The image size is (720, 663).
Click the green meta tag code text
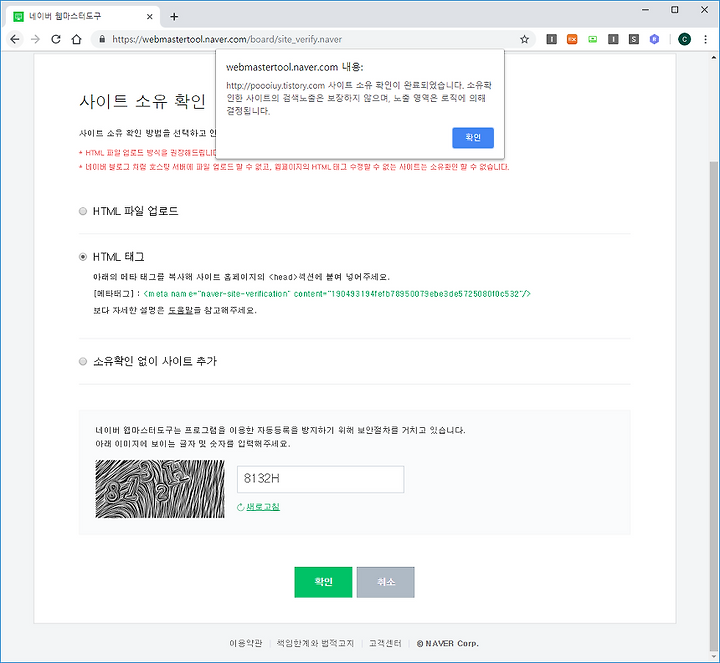click(337, 294)
